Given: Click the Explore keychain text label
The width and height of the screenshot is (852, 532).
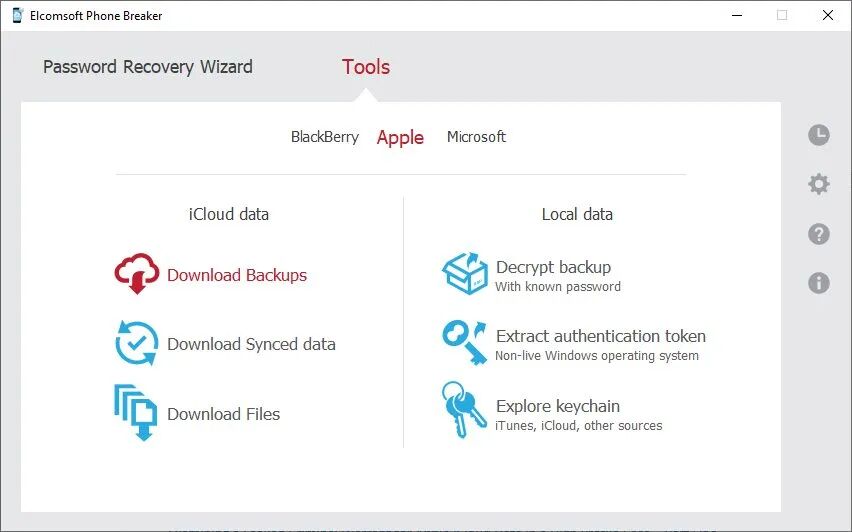Looking at the screenshot, I should tap(557, 406).
